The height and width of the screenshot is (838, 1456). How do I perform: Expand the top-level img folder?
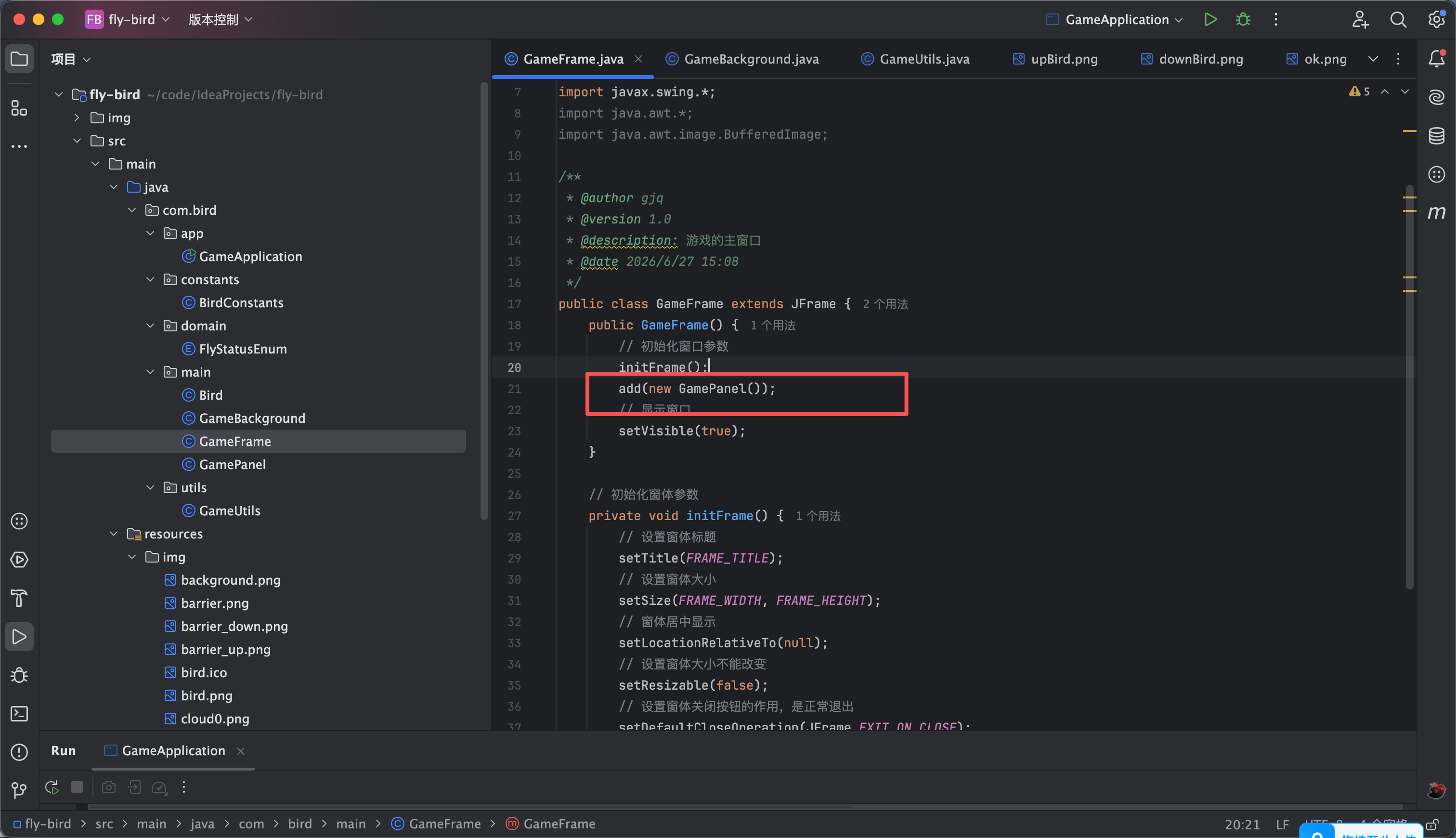tap(77, 118)
